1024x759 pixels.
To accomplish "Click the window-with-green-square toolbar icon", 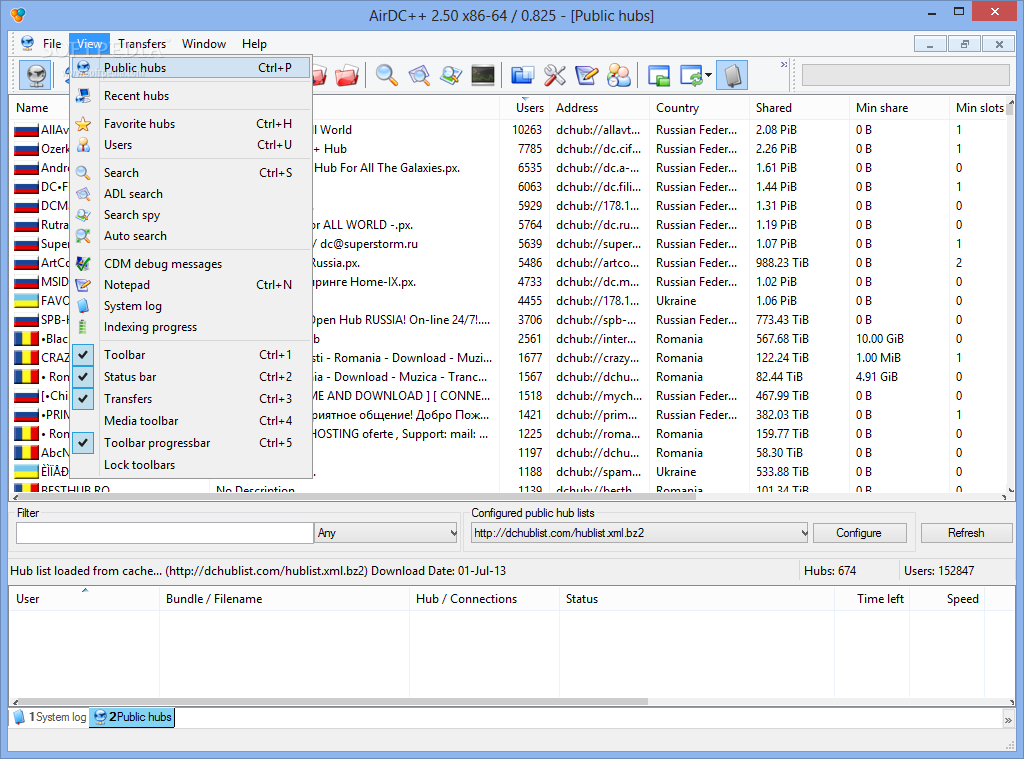I will 659,75.
